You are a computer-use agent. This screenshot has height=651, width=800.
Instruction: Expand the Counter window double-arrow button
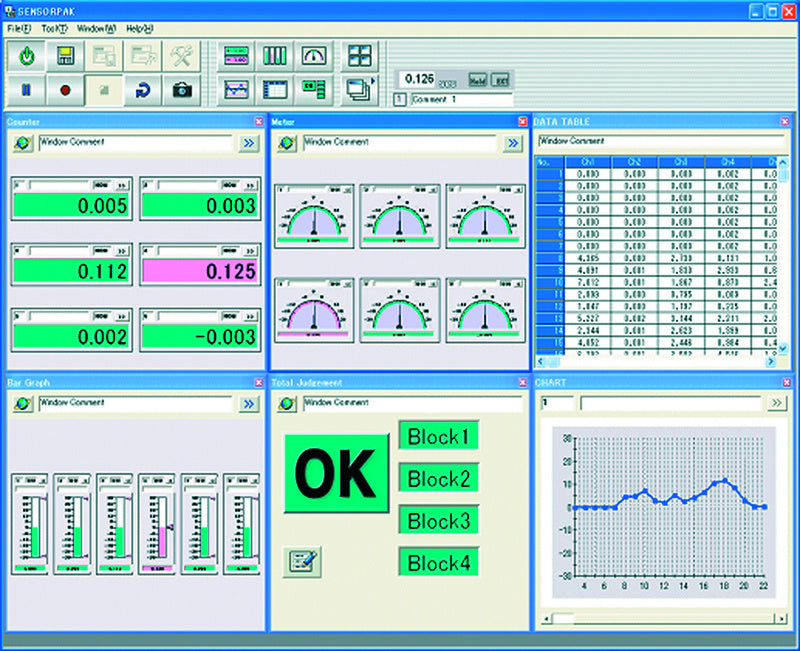pyautogui.click(x=248, y=143)
